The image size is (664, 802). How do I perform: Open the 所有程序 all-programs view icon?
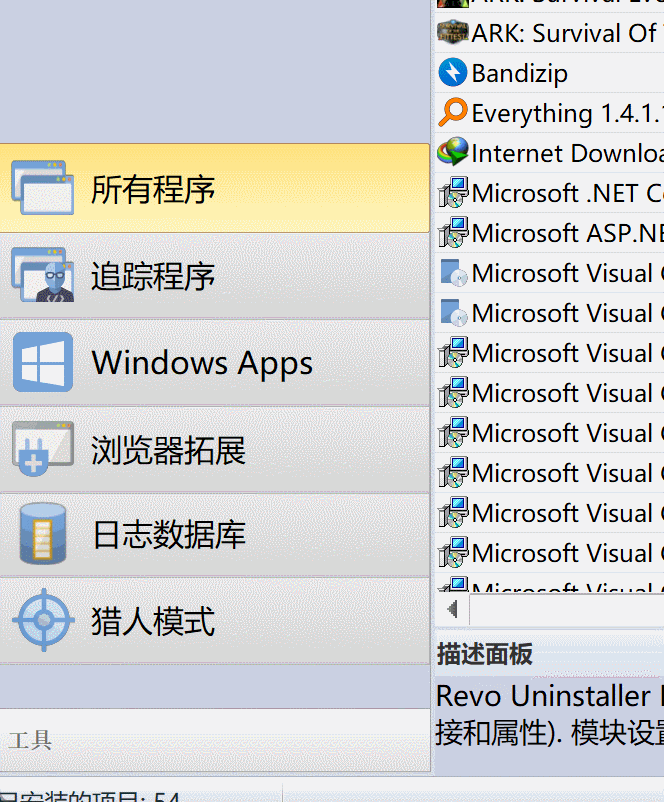[43, 188]
